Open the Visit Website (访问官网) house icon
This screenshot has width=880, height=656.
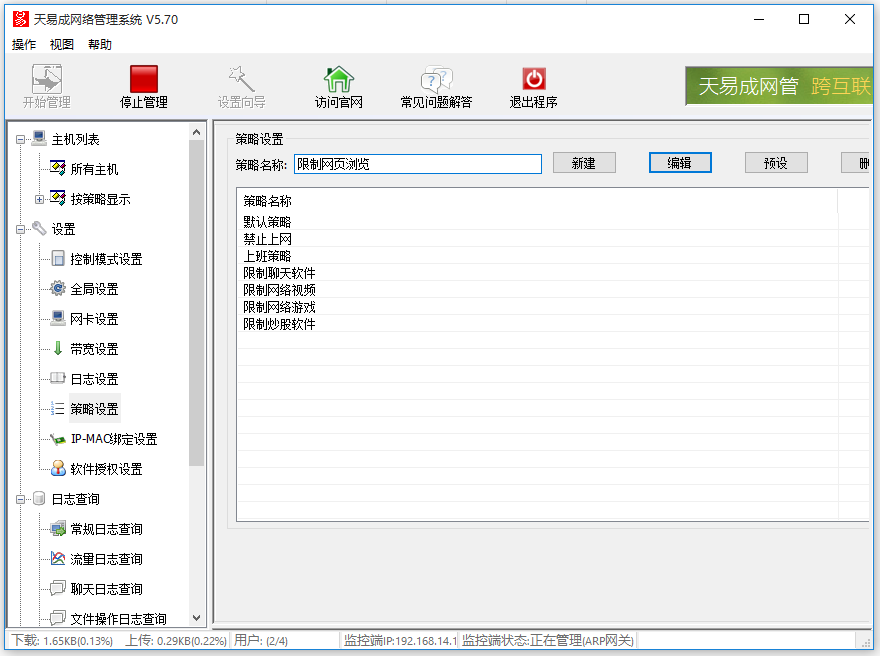tap(338, 79)
